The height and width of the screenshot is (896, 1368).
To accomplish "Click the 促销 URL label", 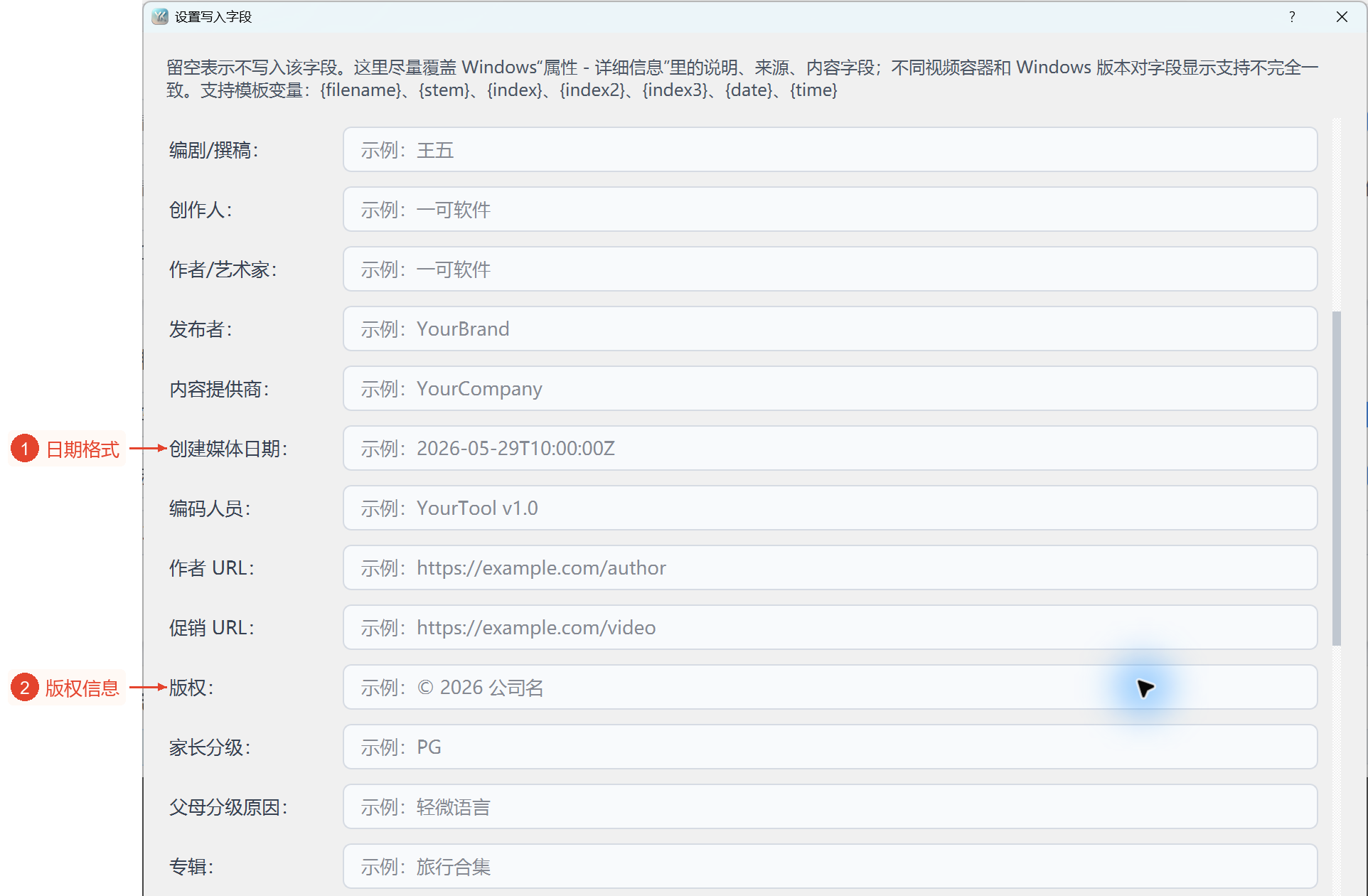I will pos(212,628).
